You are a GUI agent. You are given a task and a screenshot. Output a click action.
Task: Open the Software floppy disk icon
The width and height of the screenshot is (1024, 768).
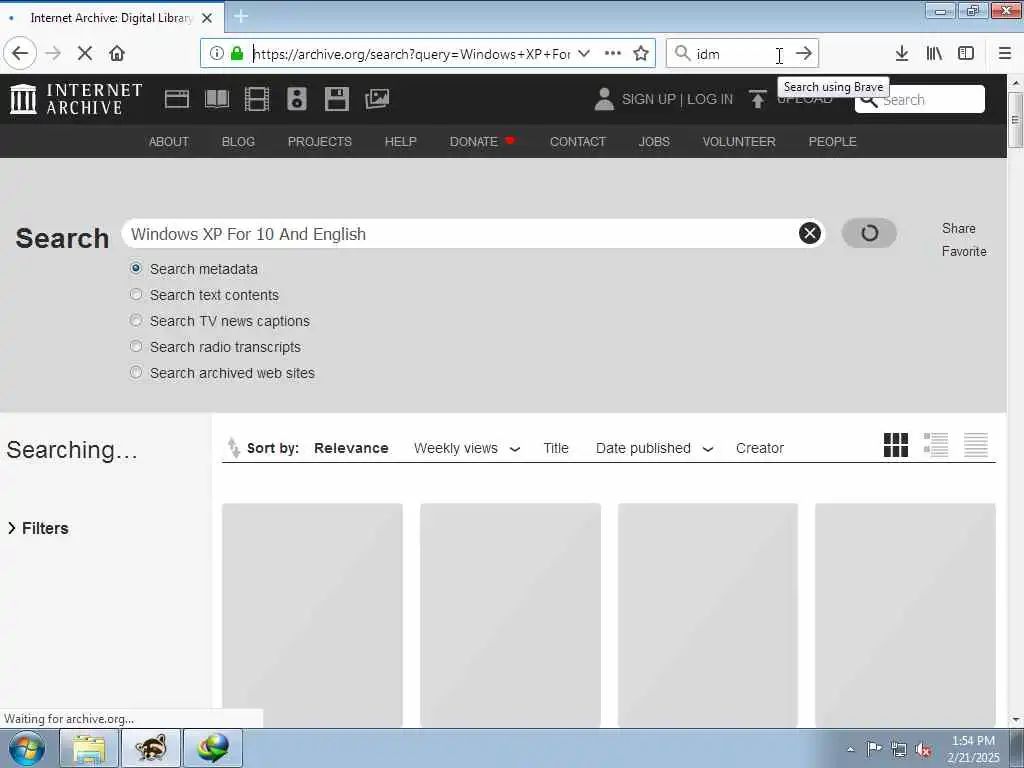click(x=337, y=99)
